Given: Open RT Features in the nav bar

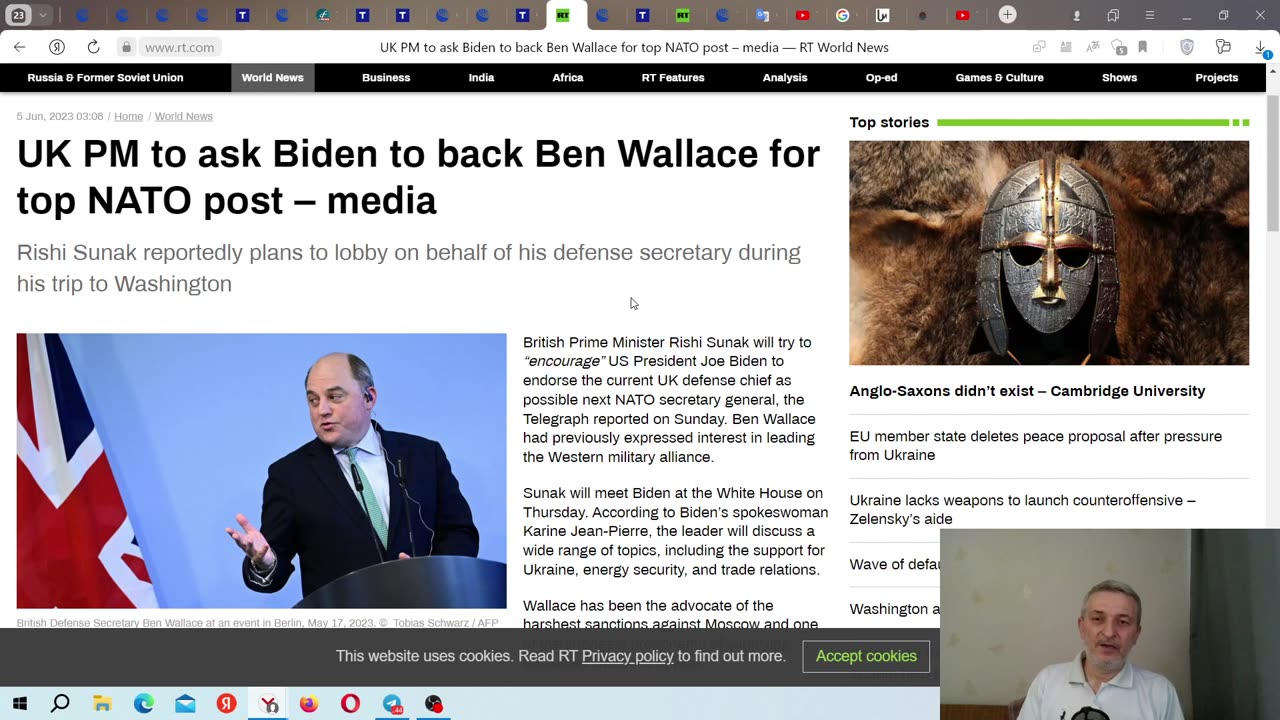Looking at the screenshot, I should tap(673, 77).
